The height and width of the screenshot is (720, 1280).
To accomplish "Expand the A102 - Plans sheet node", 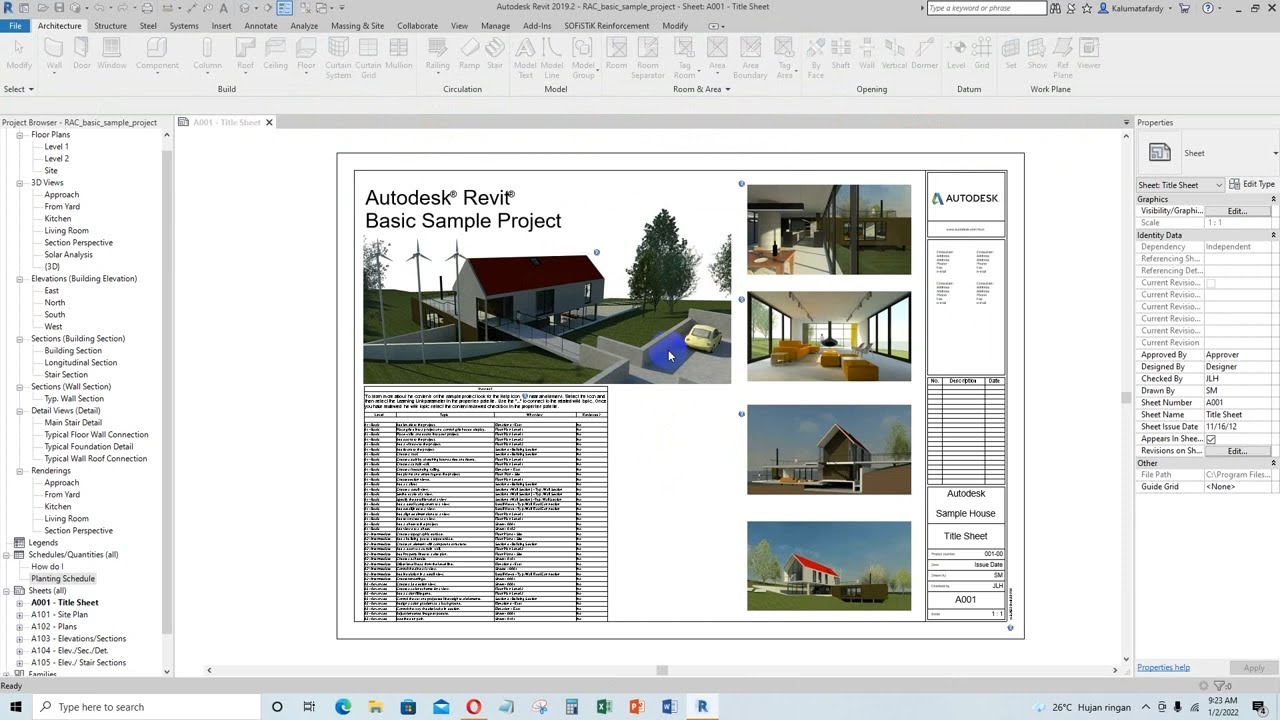I will click(20, 627).
